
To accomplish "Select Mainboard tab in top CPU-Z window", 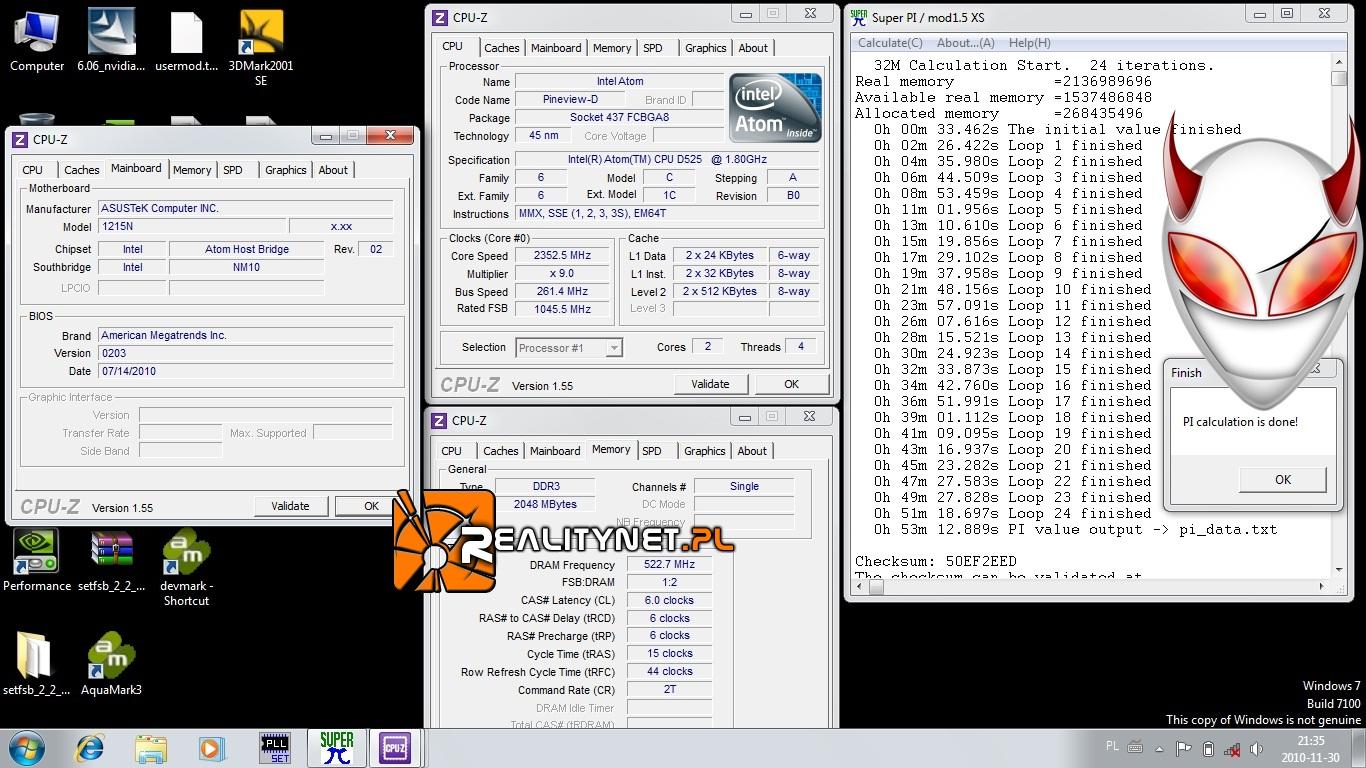I will [556, 48].
